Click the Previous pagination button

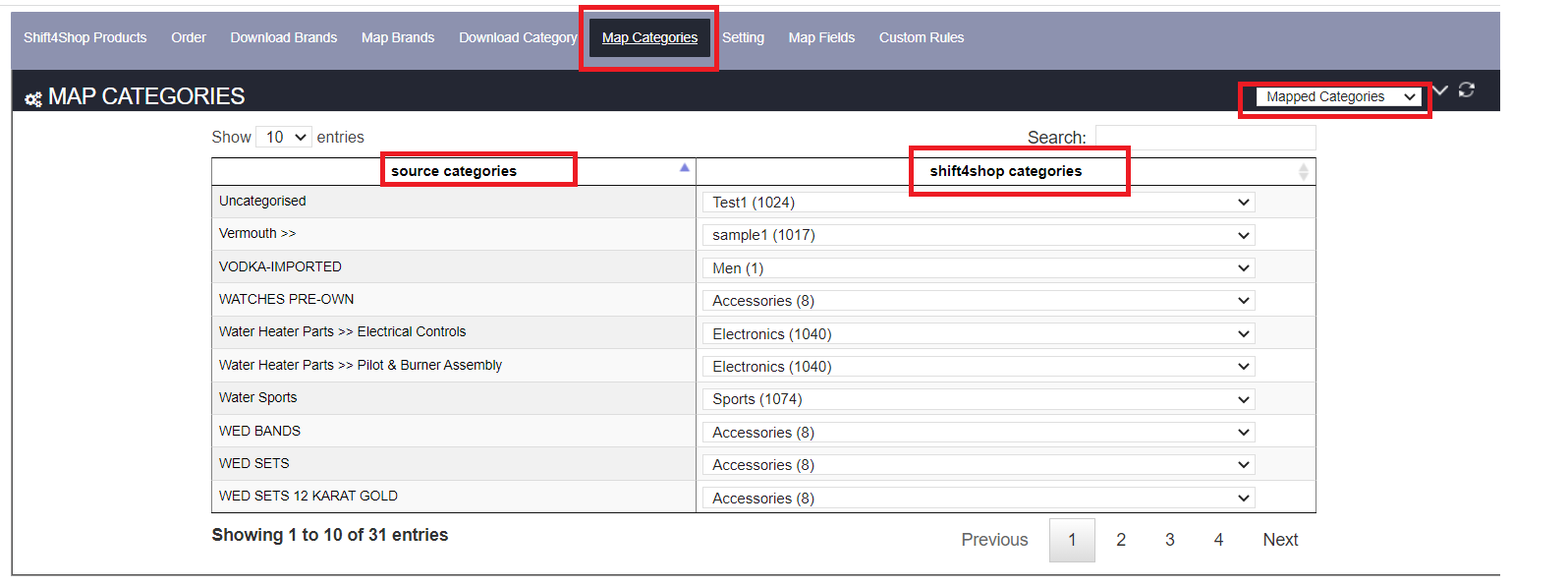[994, 540]
